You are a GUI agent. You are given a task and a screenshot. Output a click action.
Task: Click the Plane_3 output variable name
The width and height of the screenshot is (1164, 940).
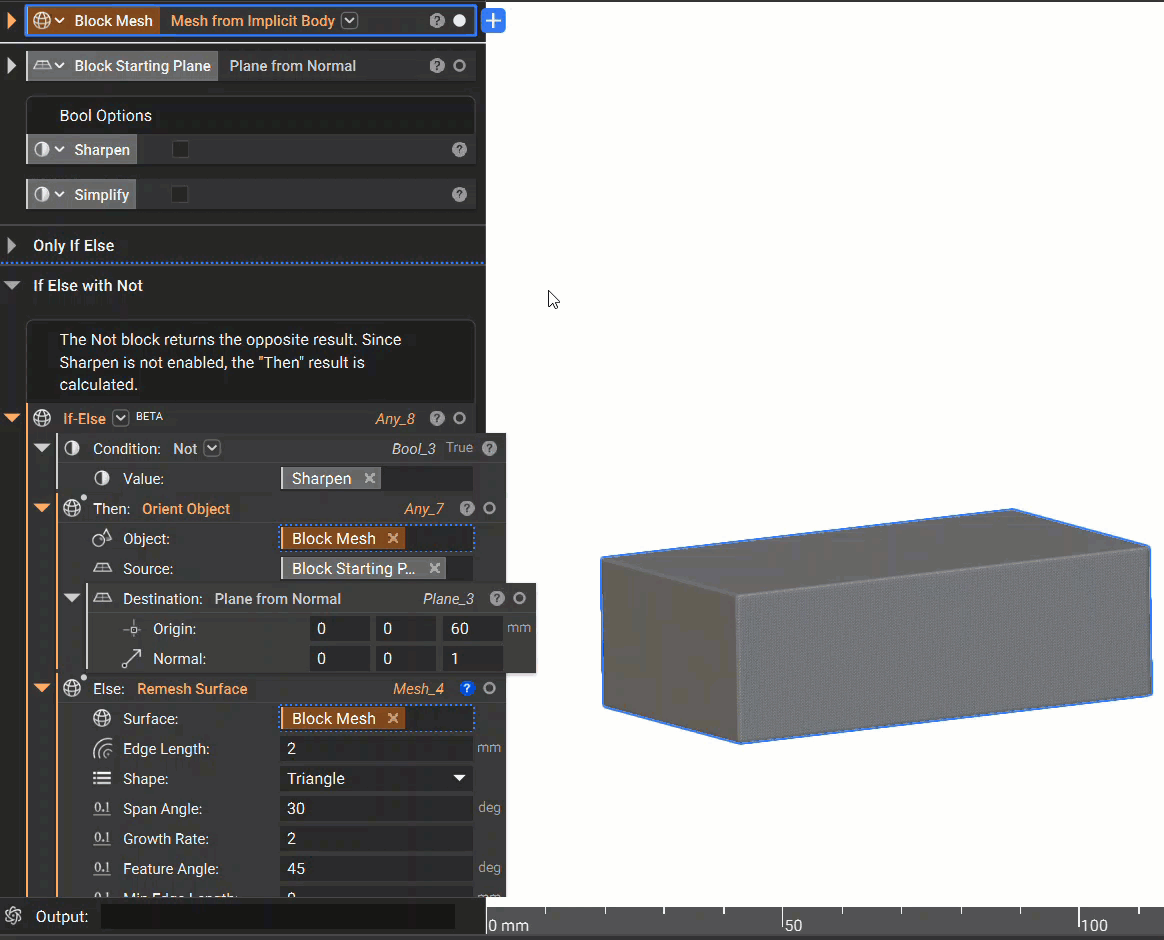pyautogui.click(x=448, y=598)
